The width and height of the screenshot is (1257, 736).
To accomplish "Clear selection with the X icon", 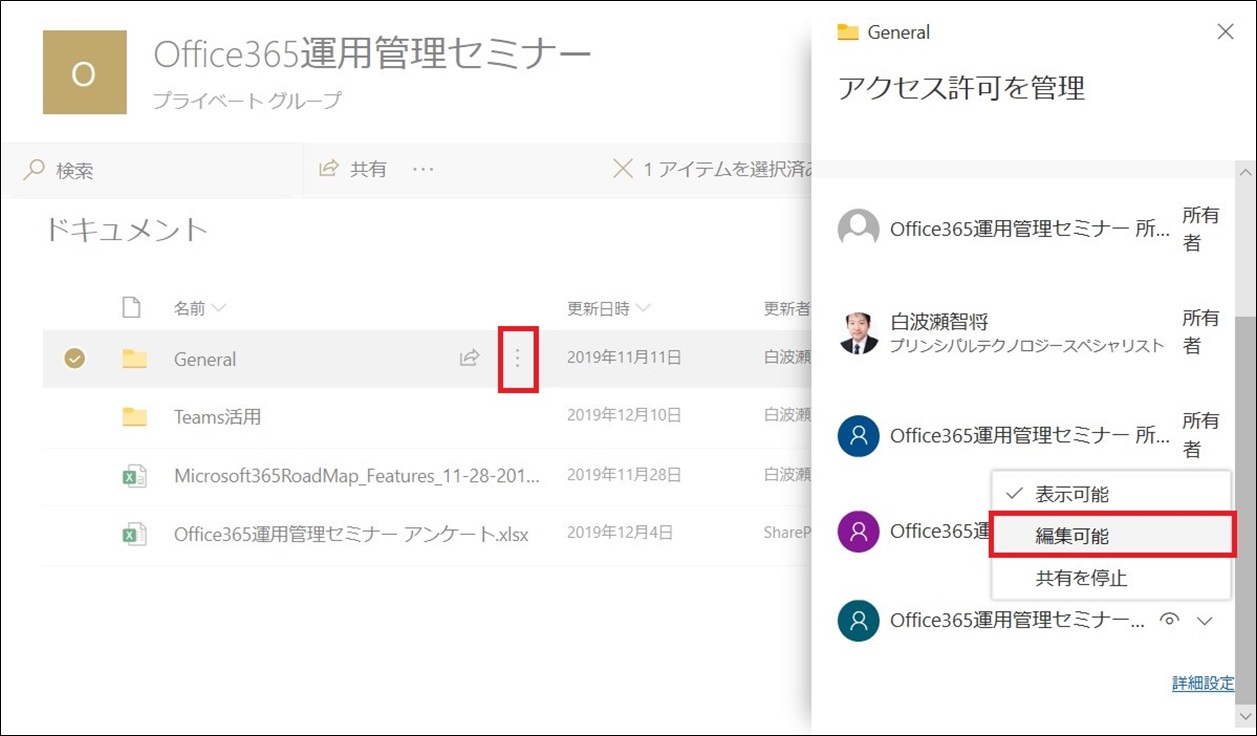I will [622, 169].
